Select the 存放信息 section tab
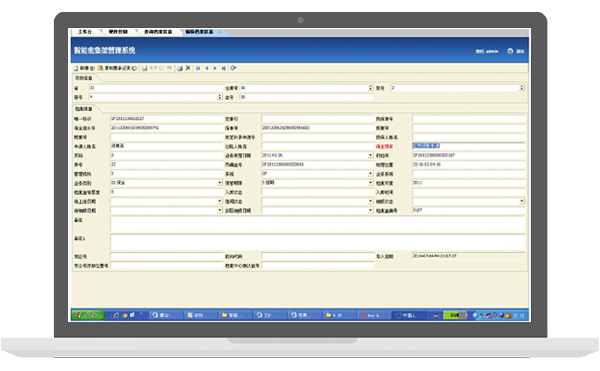This screenshot has width=600, height=371. 84,78
